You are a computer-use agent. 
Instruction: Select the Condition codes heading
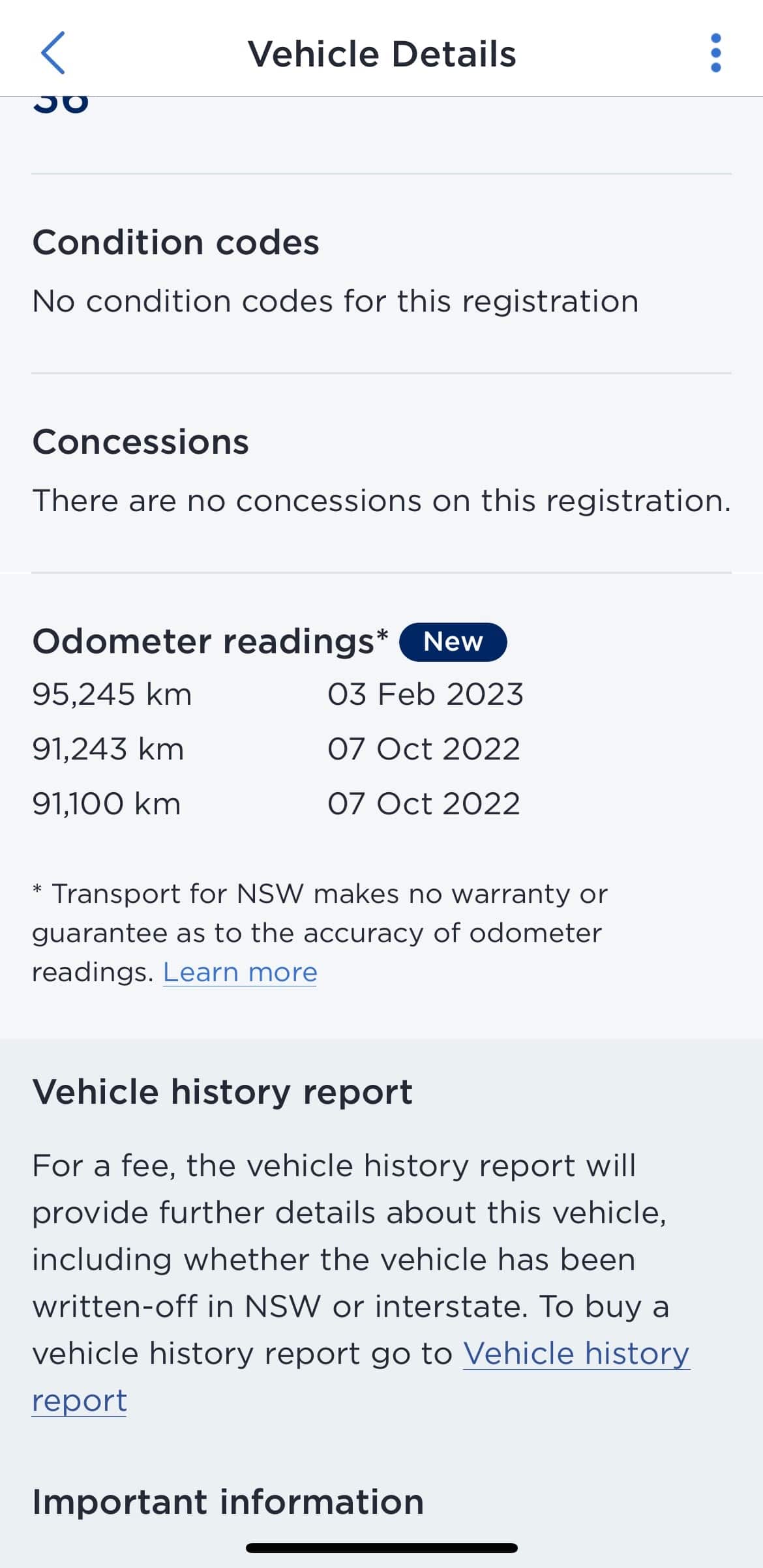pyautogui.click(x=175, y=243)
